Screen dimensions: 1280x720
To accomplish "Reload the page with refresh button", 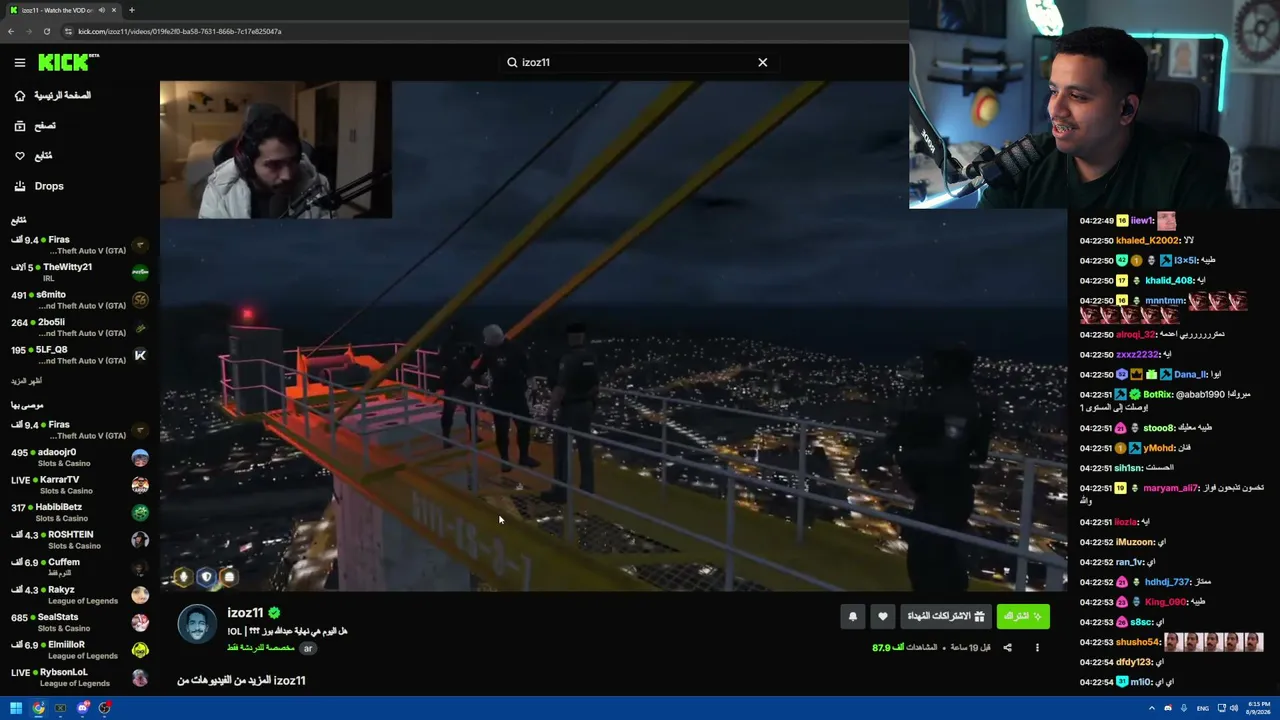I will pos(46,31).
